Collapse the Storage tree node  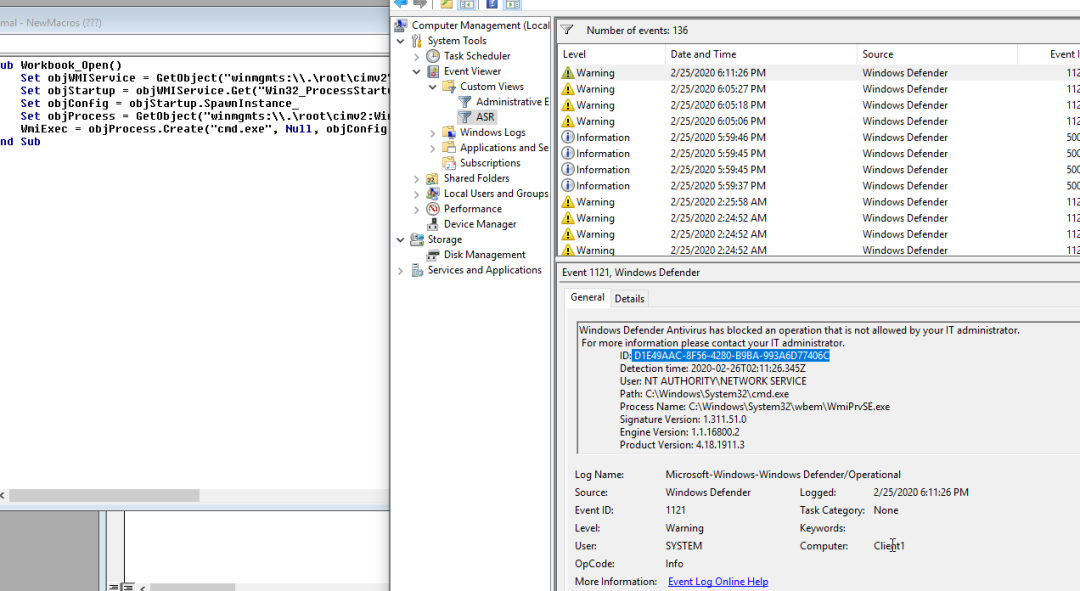click(x=401, y=240)
